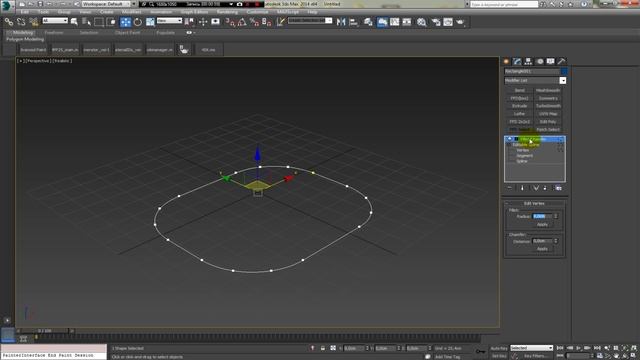Viewport: 640px width, 360px height.
Task: Open the Create command panel tab
Action: pyautogui.click(x=507, y=61)
